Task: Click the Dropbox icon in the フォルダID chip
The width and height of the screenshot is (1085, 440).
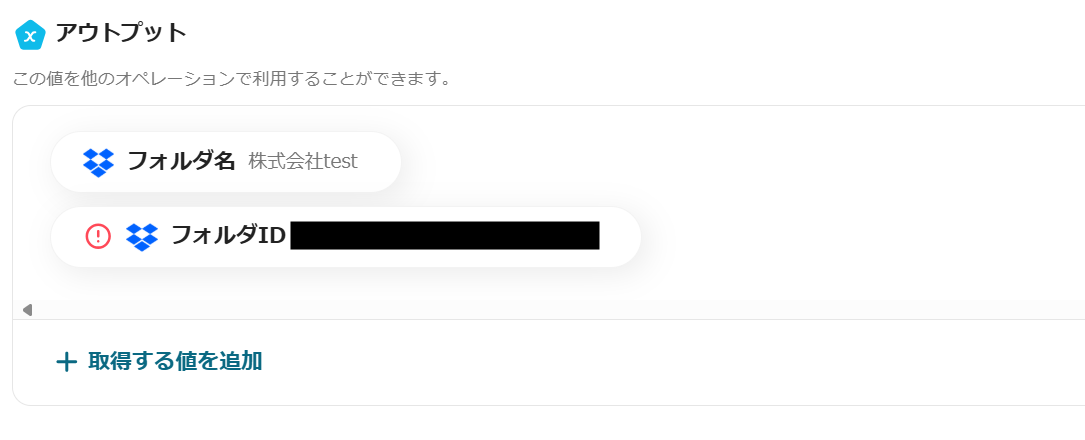Action: [142, 237]
